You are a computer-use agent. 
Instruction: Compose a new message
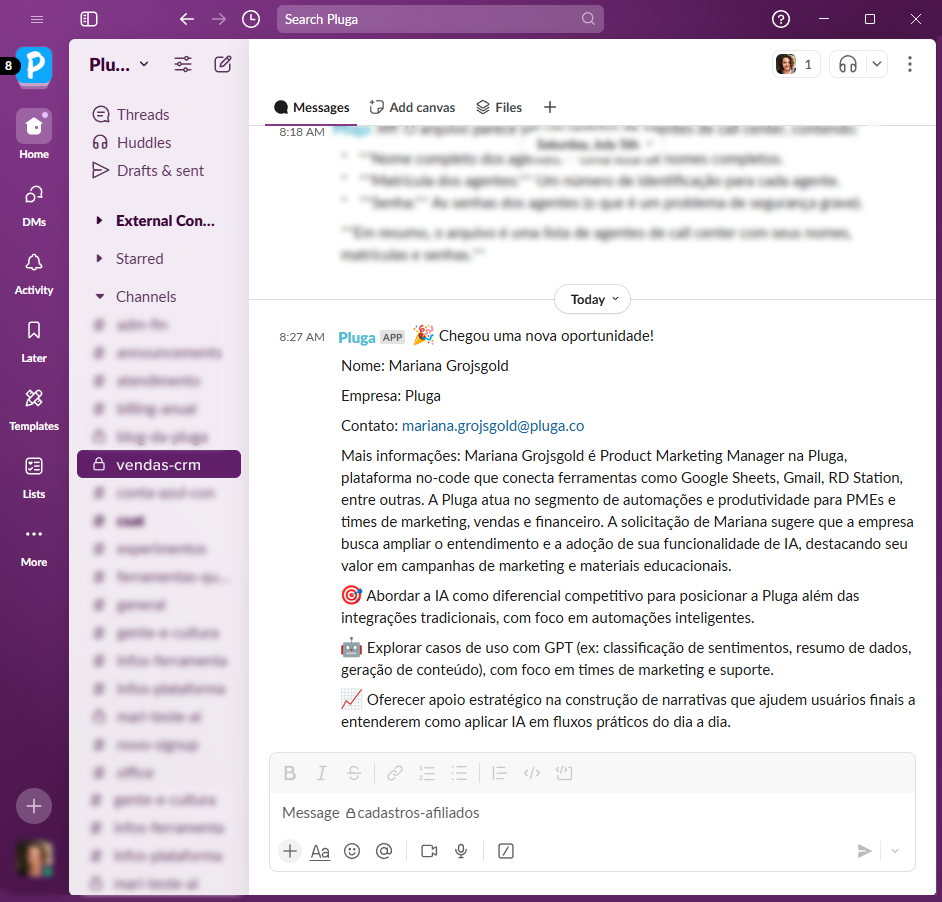223,64
